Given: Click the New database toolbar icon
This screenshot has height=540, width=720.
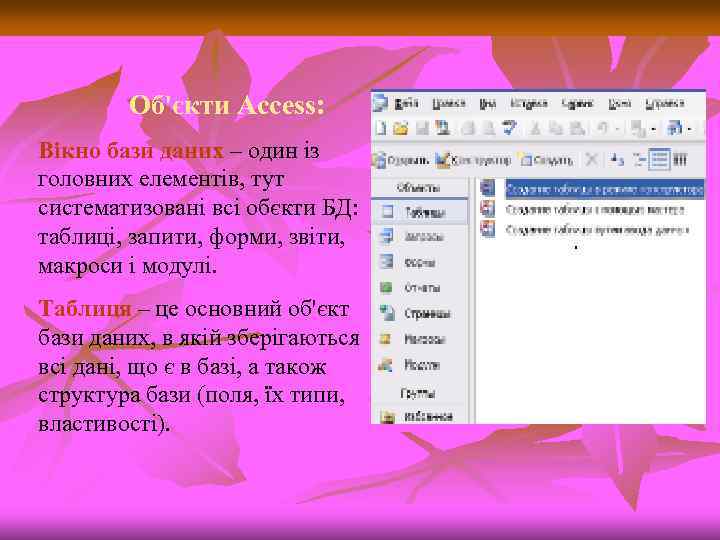Looking at the screenshot, I should point(381,128).
